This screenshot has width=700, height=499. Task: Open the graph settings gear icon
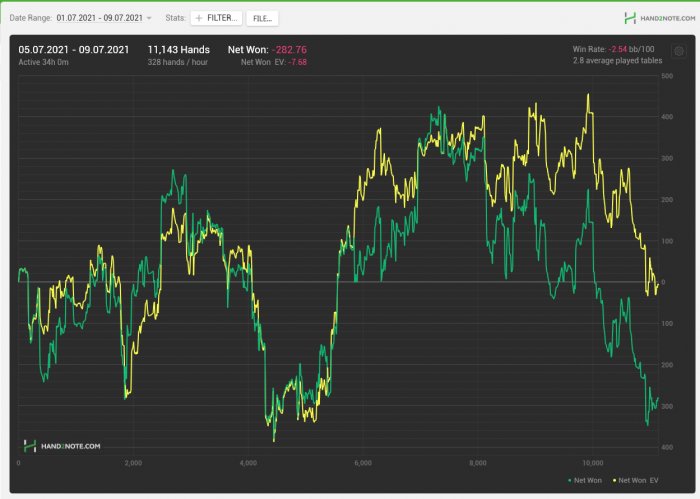click(679, 51)
